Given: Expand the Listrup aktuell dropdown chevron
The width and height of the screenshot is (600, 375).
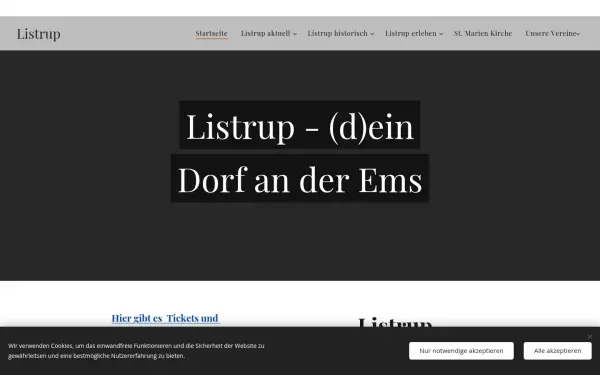Looking at the screenshot, I should click(295, 34).
